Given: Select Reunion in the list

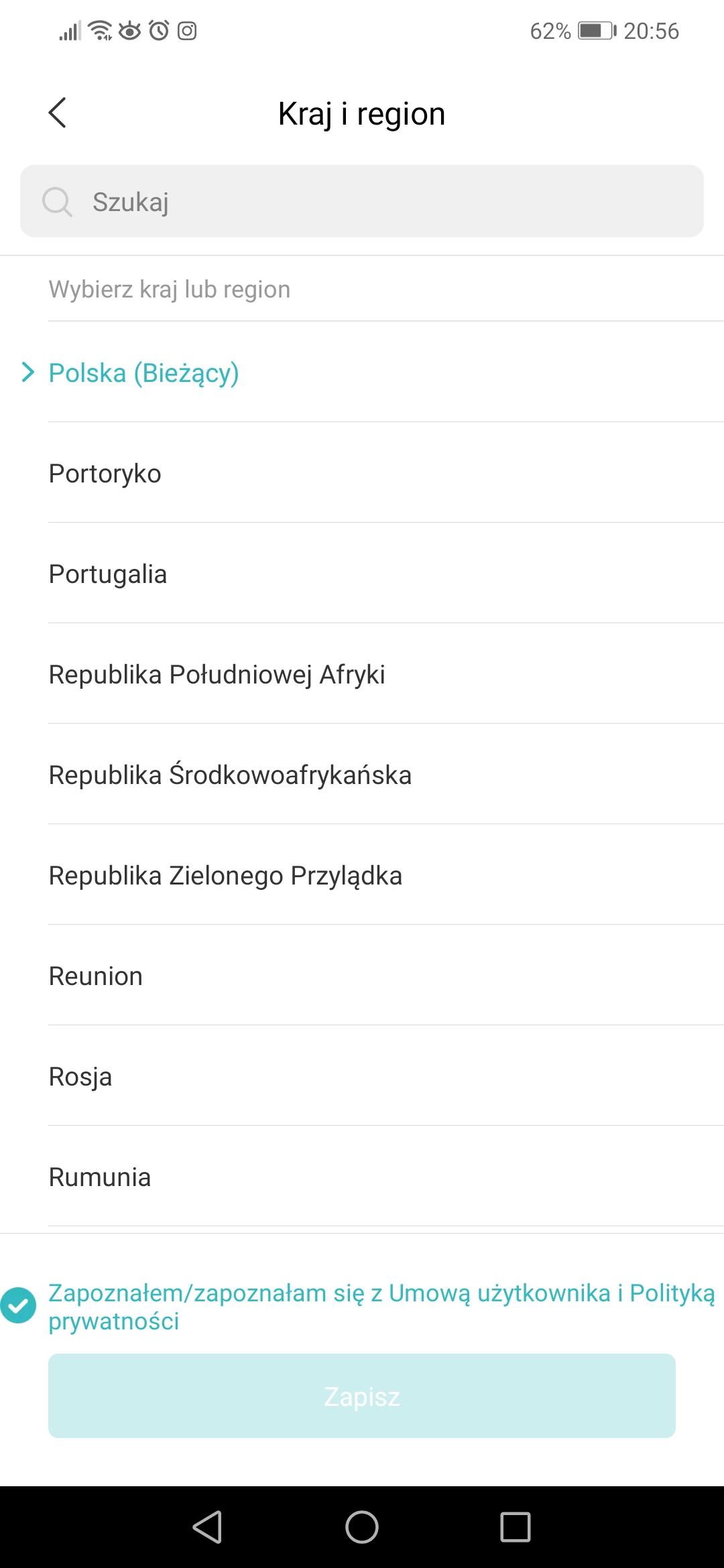Looking at the screenshot, I should [x=96, y=976].
